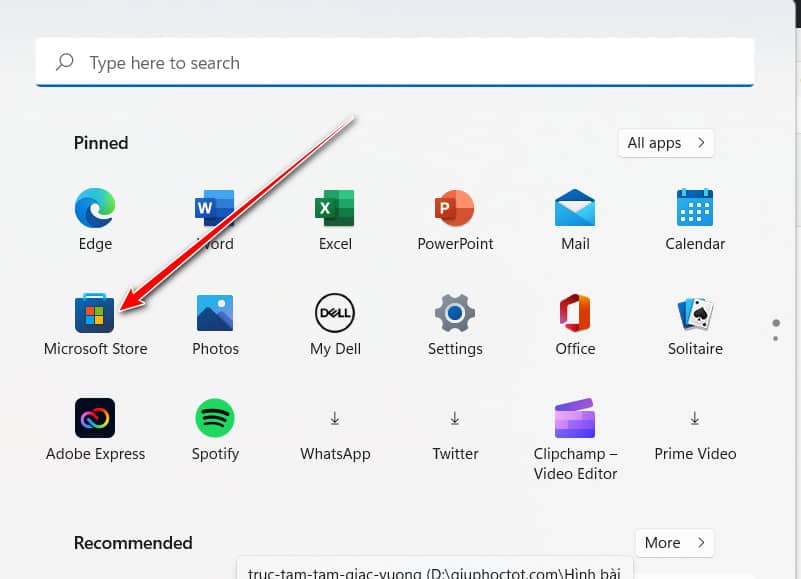Show More recommended items
The image size is (801, 579).
[675, 543]
